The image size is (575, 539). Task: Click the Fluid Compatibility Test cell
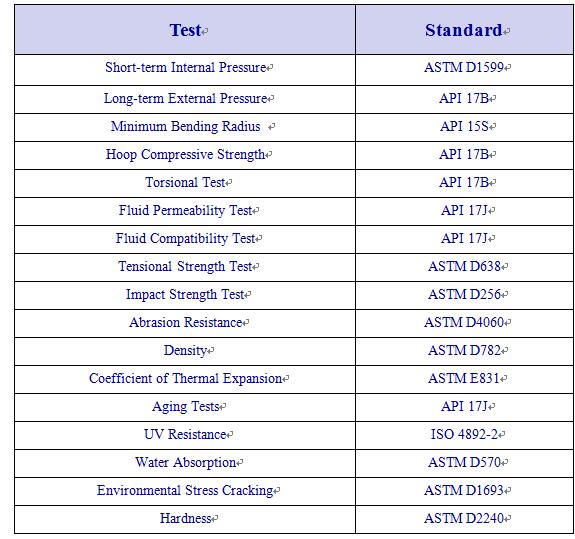point(185,239)
